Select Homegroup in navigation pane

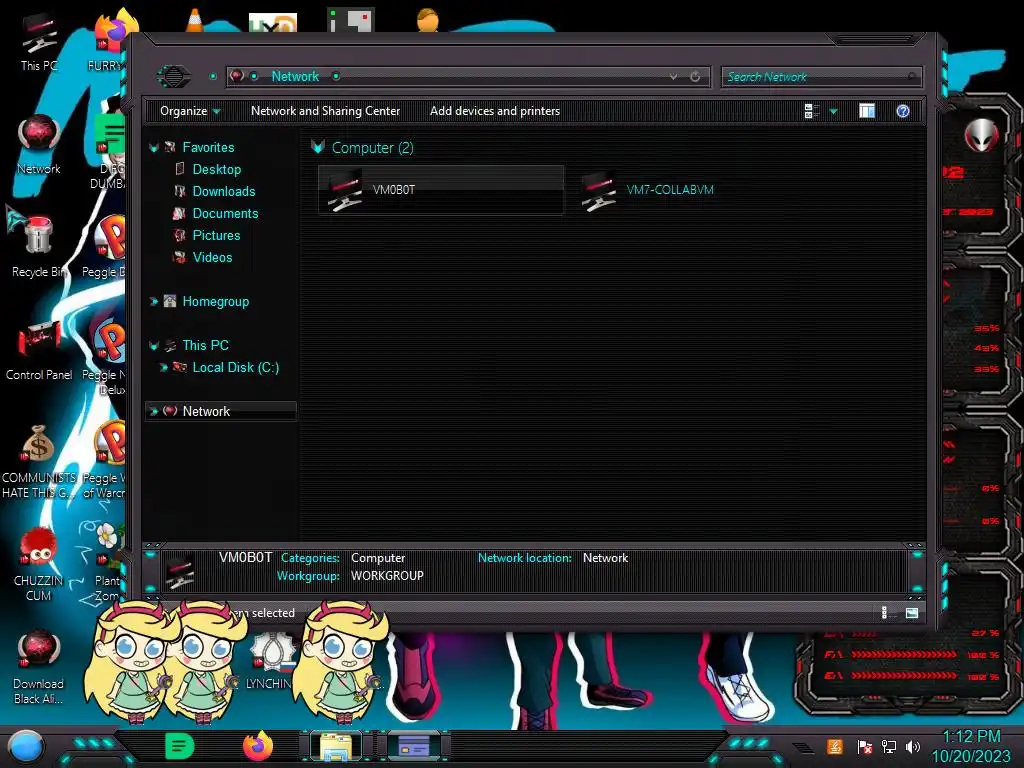[x=216, y=302]
